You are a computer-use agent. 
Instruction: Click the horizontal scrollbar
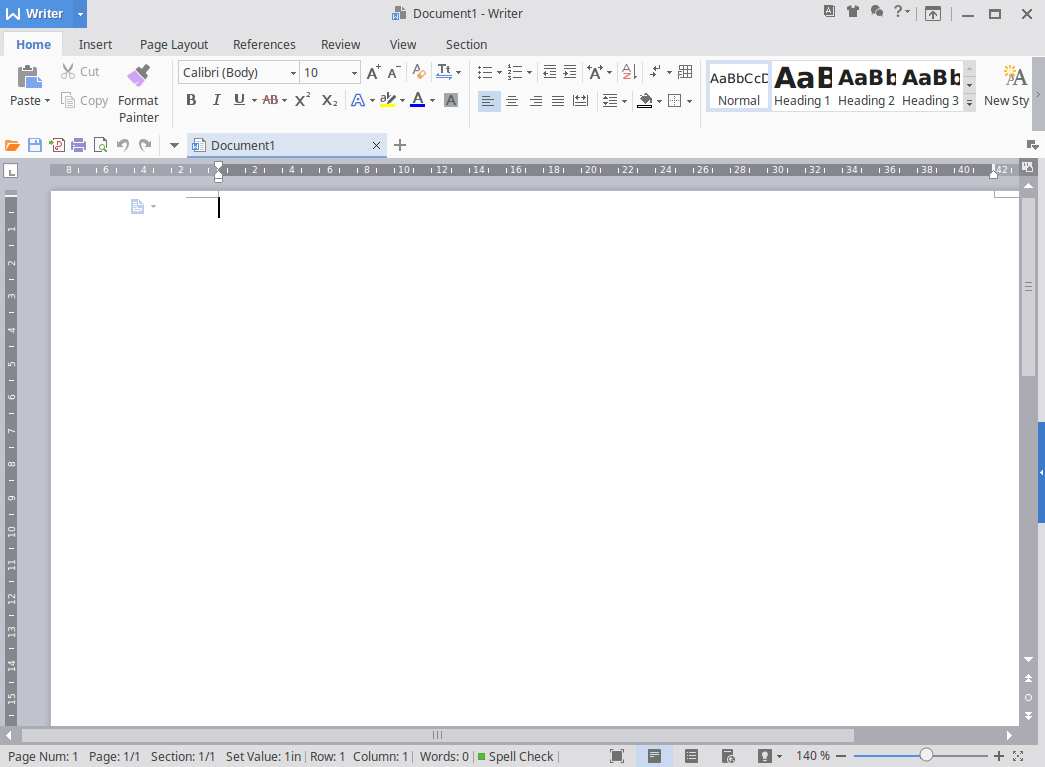pyautogui.click(x=438, y=735)
